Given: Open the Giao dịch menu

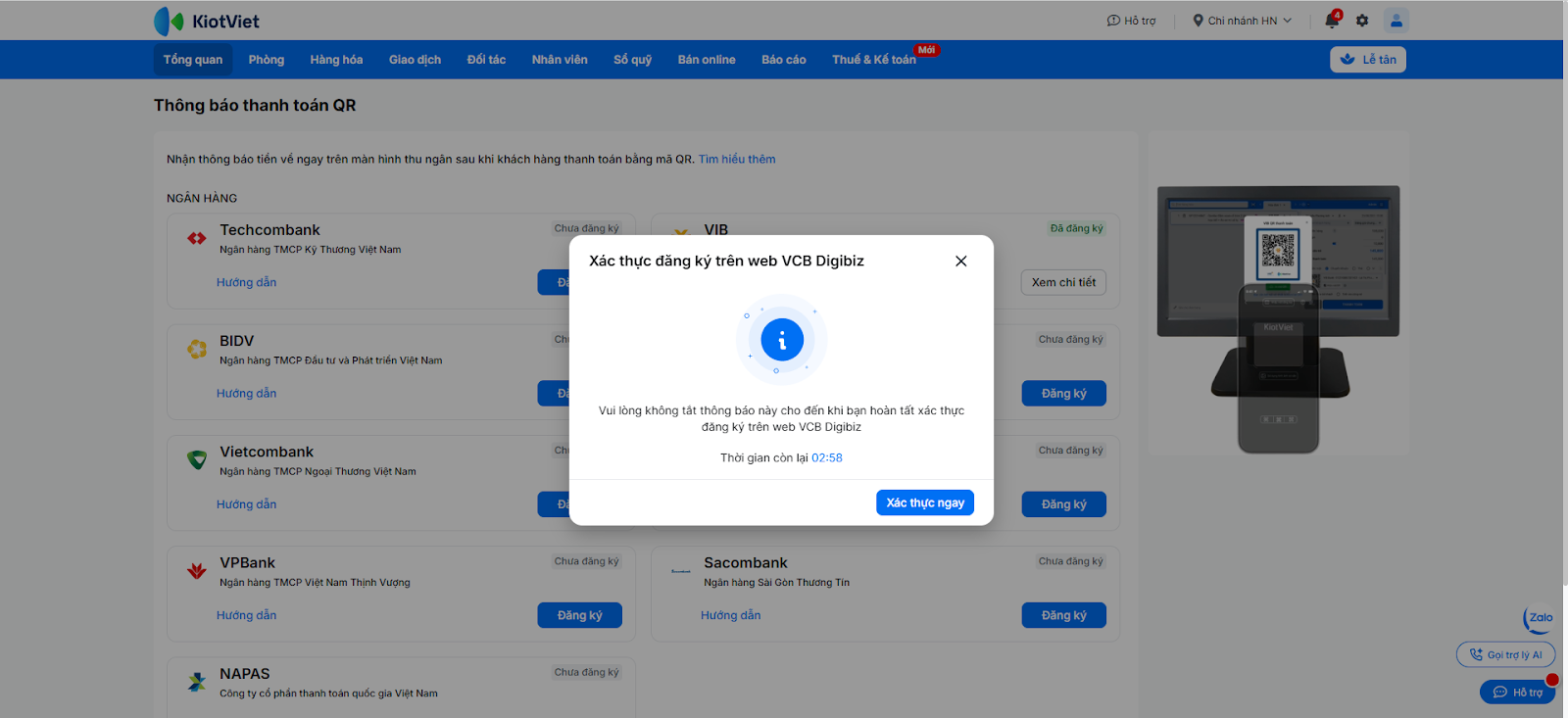Looking at the screenshot, I should (x=415, y=60).
